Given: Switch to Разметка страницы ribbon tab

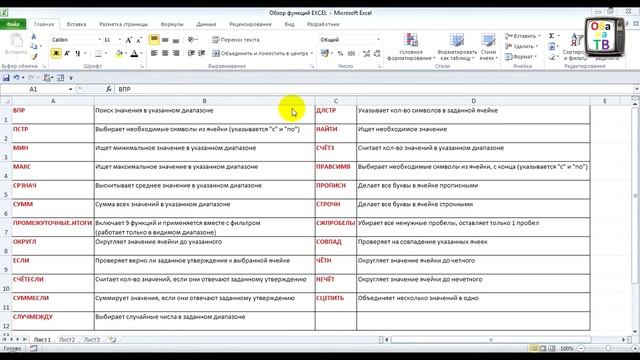Looking at the screenshot, I should 124,24.
